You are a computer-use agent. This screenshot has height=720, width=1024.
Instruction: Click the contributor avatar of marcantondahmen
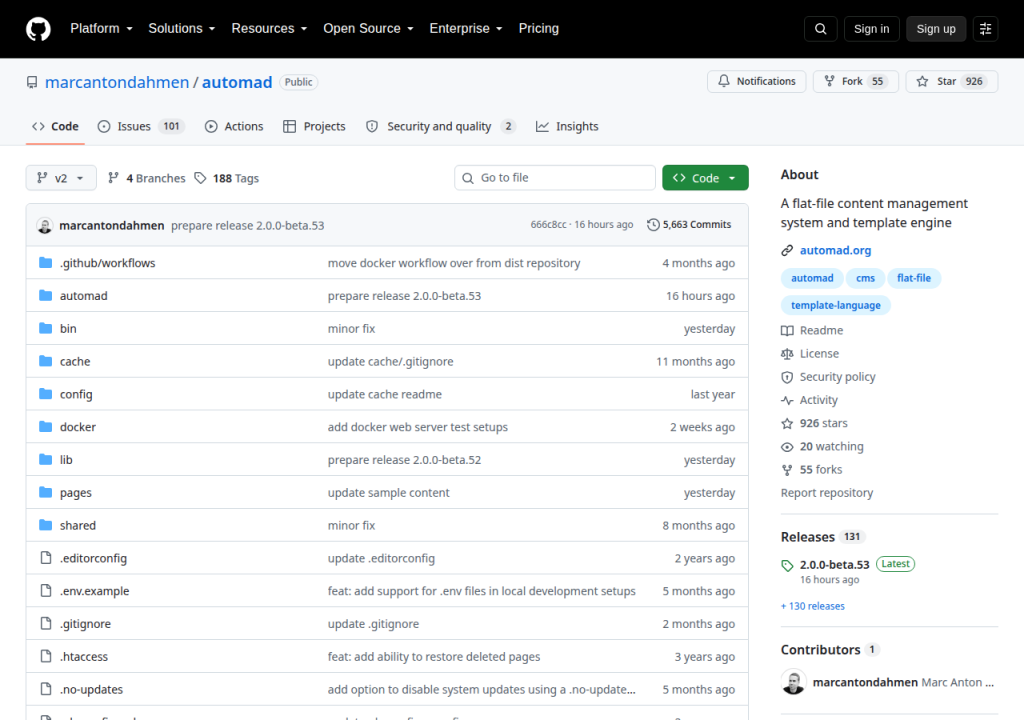click(x=793, y=682)
